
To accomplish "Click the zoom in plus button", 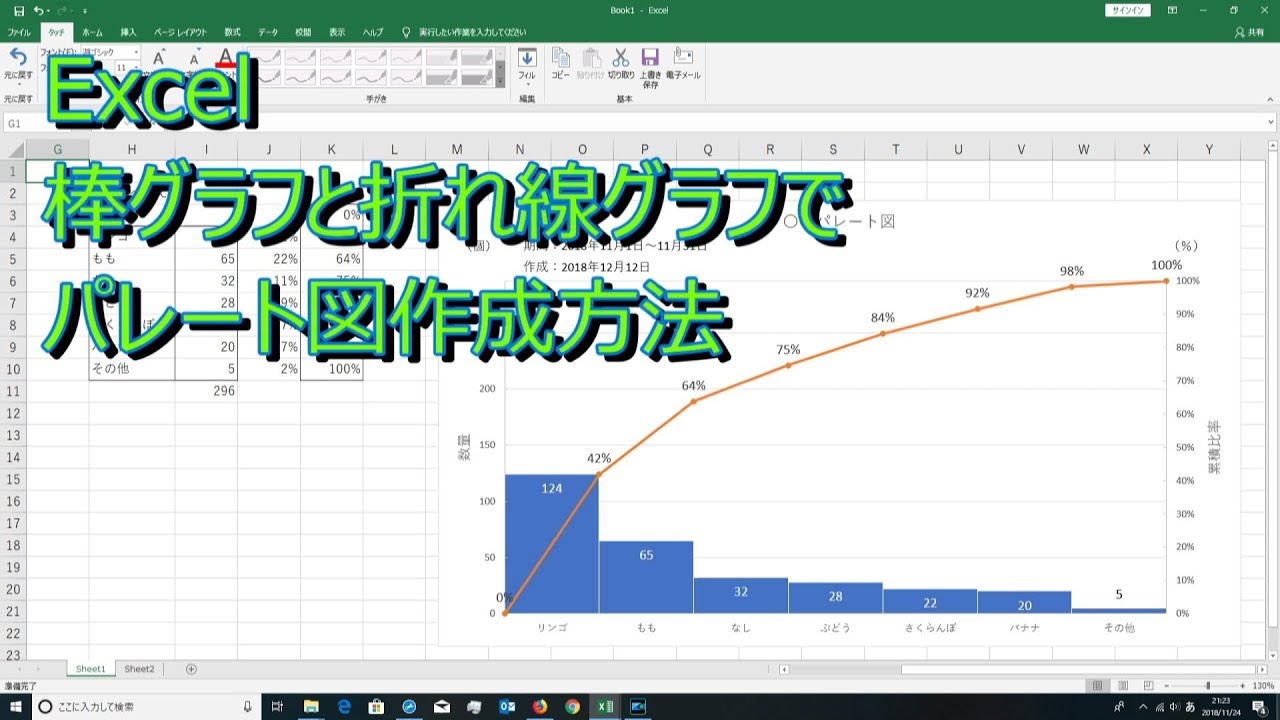I will click(1244, 686).
